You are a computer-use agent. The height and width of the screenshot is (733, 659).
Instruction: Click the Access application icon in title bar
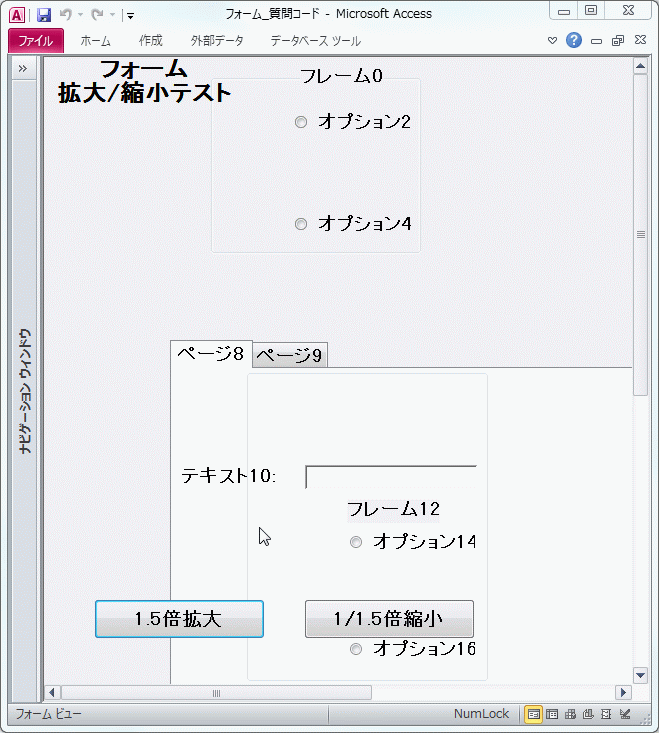coord(17,15)
